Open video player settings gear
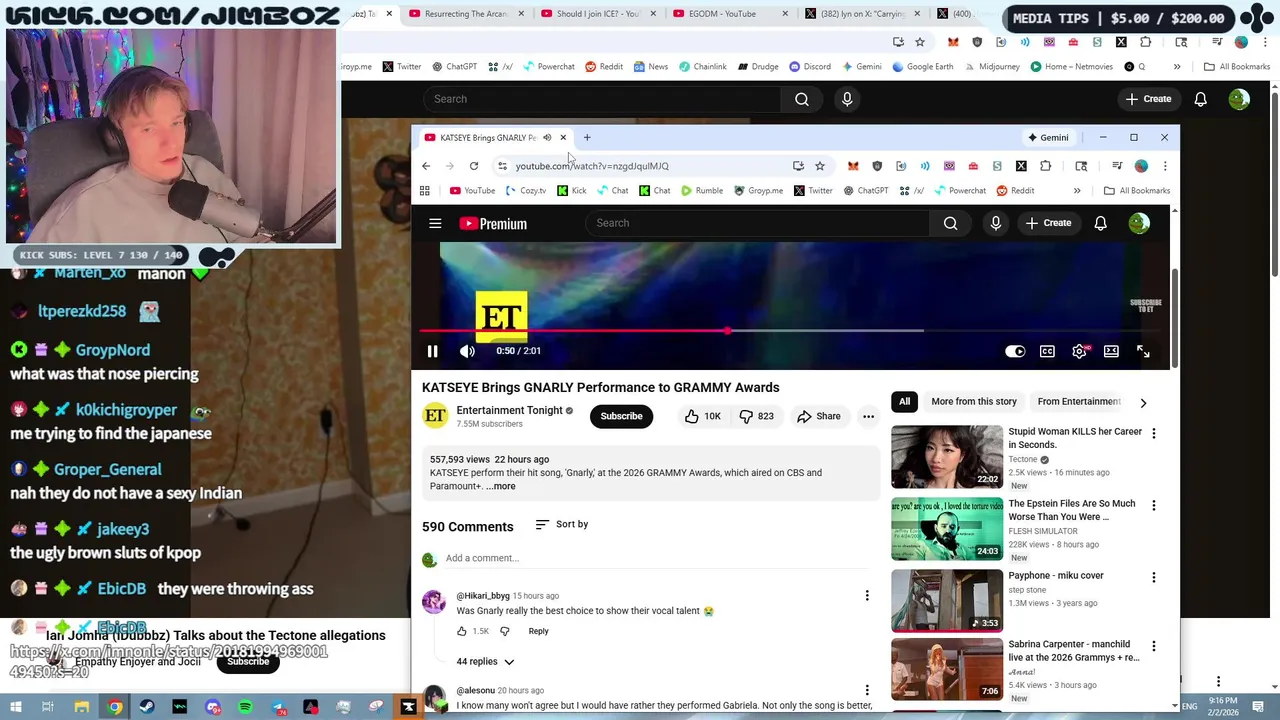 click(1079, 351)
